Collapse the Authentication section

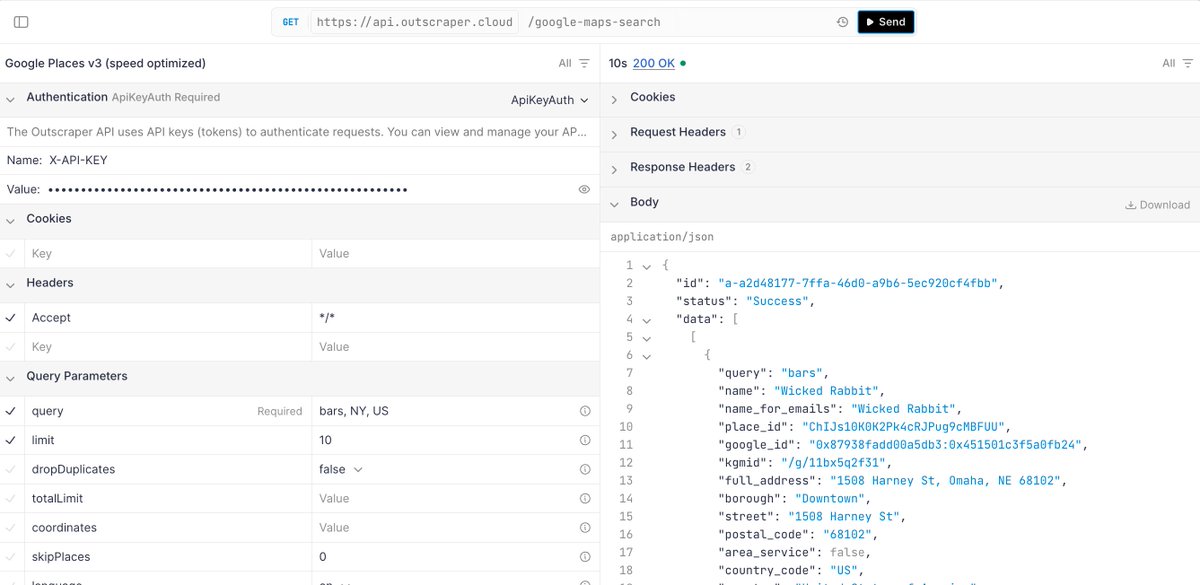10,99
